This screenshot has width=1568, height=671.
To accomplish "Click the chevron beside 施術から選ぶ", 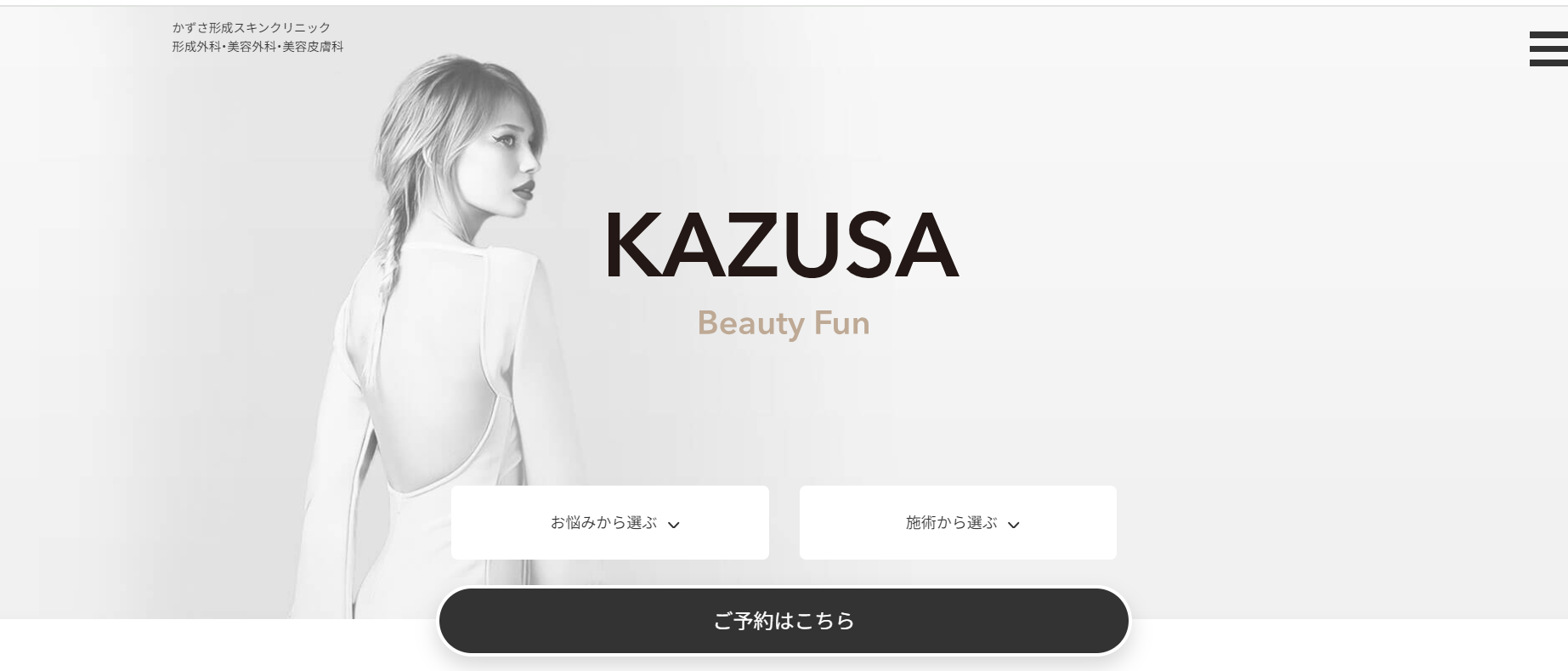I will (x=1013, y=525).
